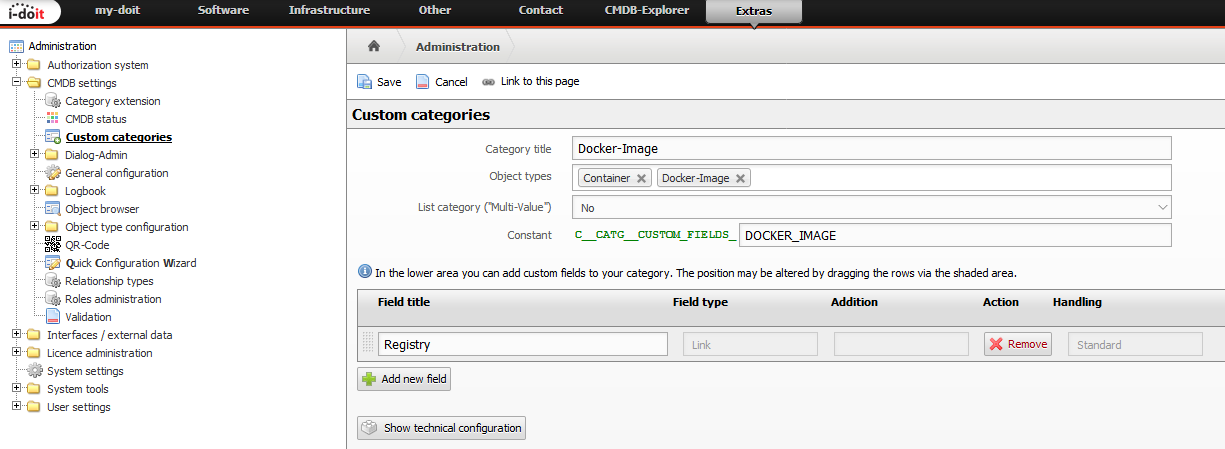Open the List category Multi-Value dropdown
Viewport: 1225px width, 449px height.
(x=871, y=207)
